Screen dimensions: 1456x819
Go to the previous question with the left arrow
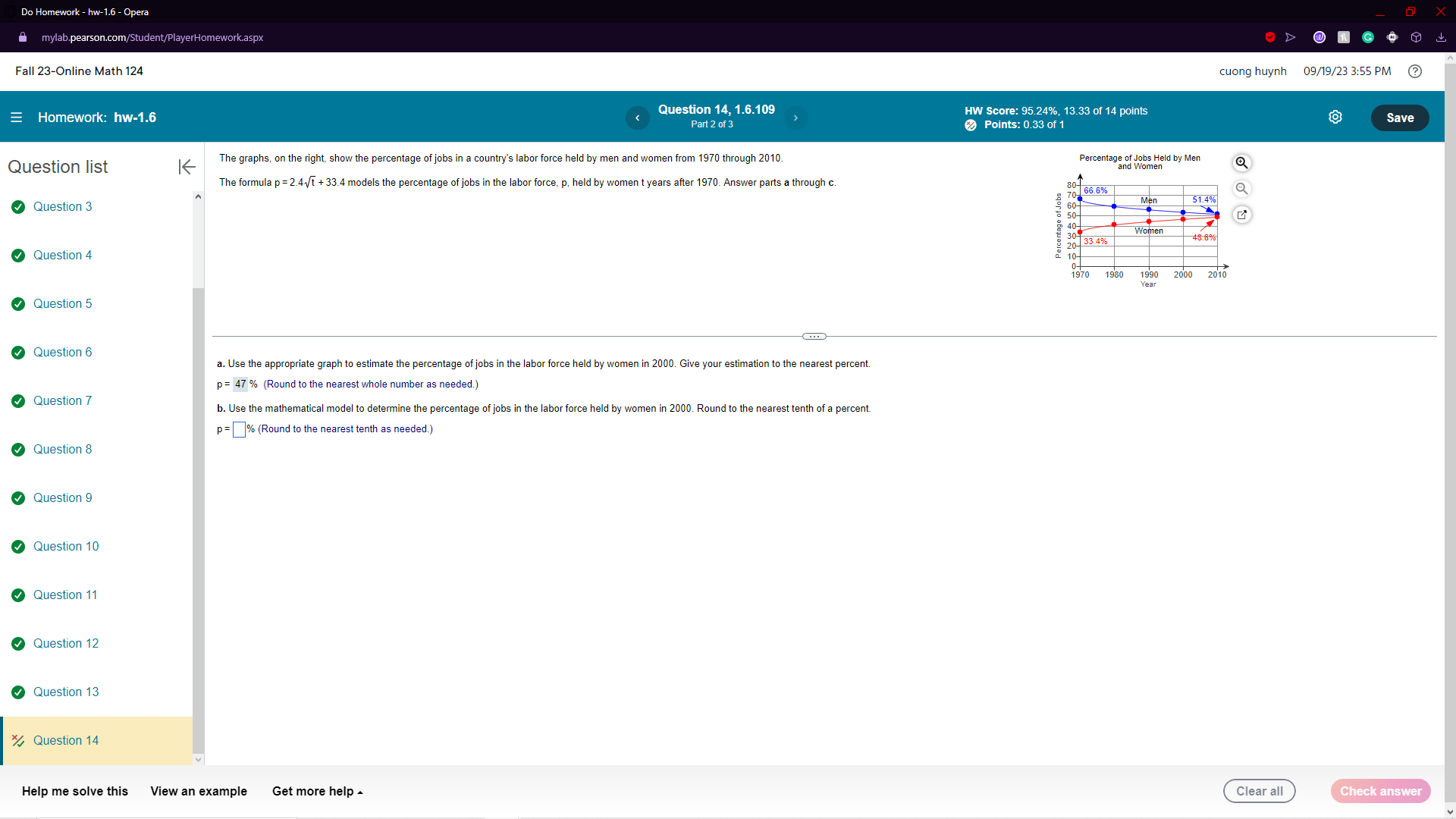637,118
